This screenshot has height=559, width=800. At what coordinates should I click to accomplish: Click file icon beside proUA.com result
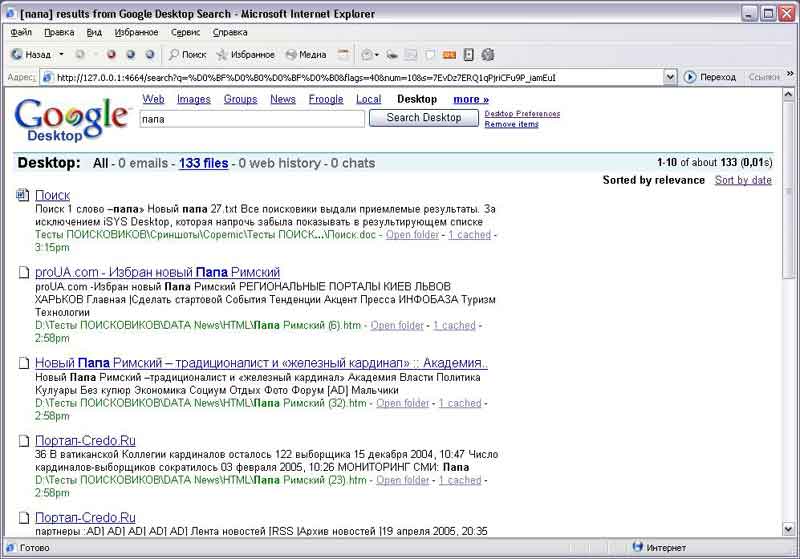click(x=23, y=272)
